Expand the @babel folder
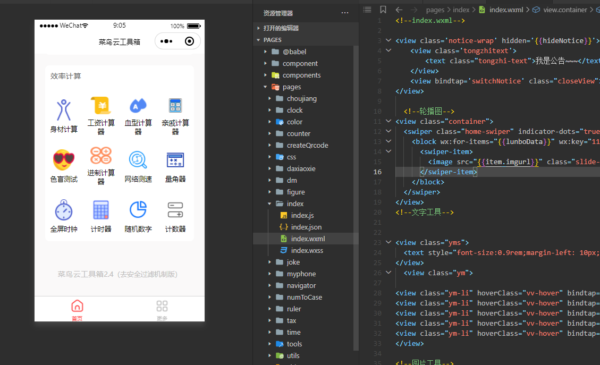The height and width of the screenshot is (365, 600). (266, 52)
